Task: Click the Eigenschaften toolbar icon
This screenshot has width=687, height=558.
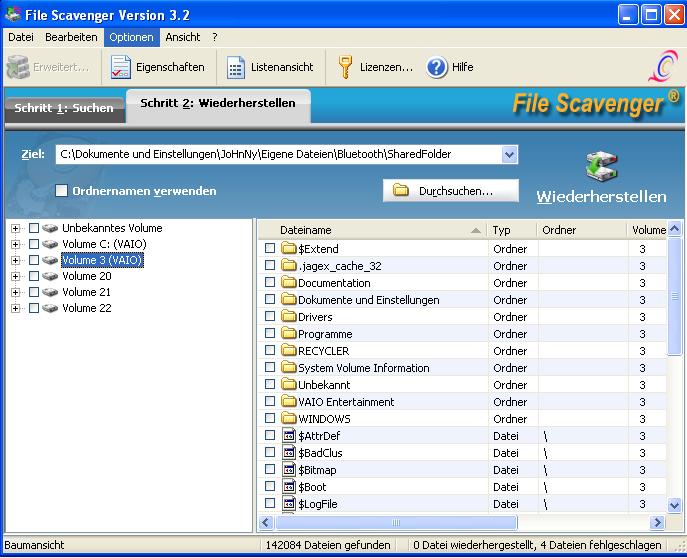Action: (x=120, y=67)
